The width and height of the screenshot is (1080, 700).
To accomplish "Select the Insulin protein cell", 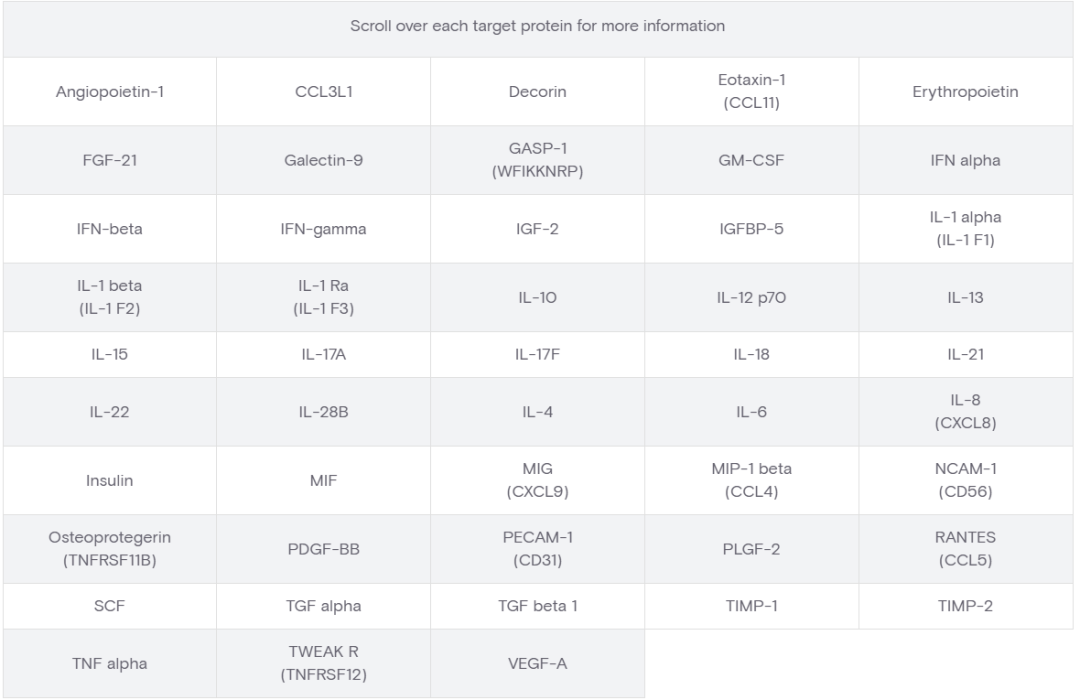I will click(109, 480).
